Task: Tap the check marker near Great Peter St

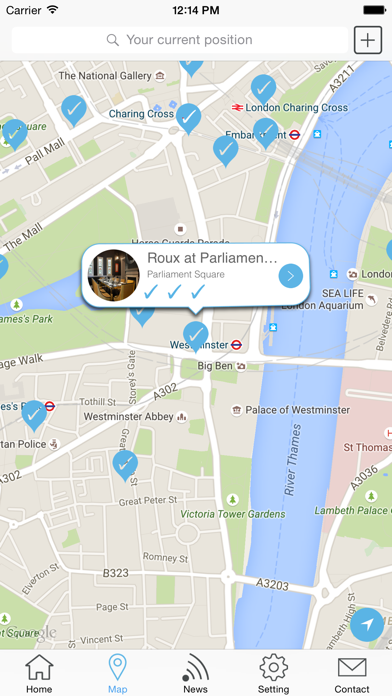Action: pyautogui.click(x=125, y=465)
